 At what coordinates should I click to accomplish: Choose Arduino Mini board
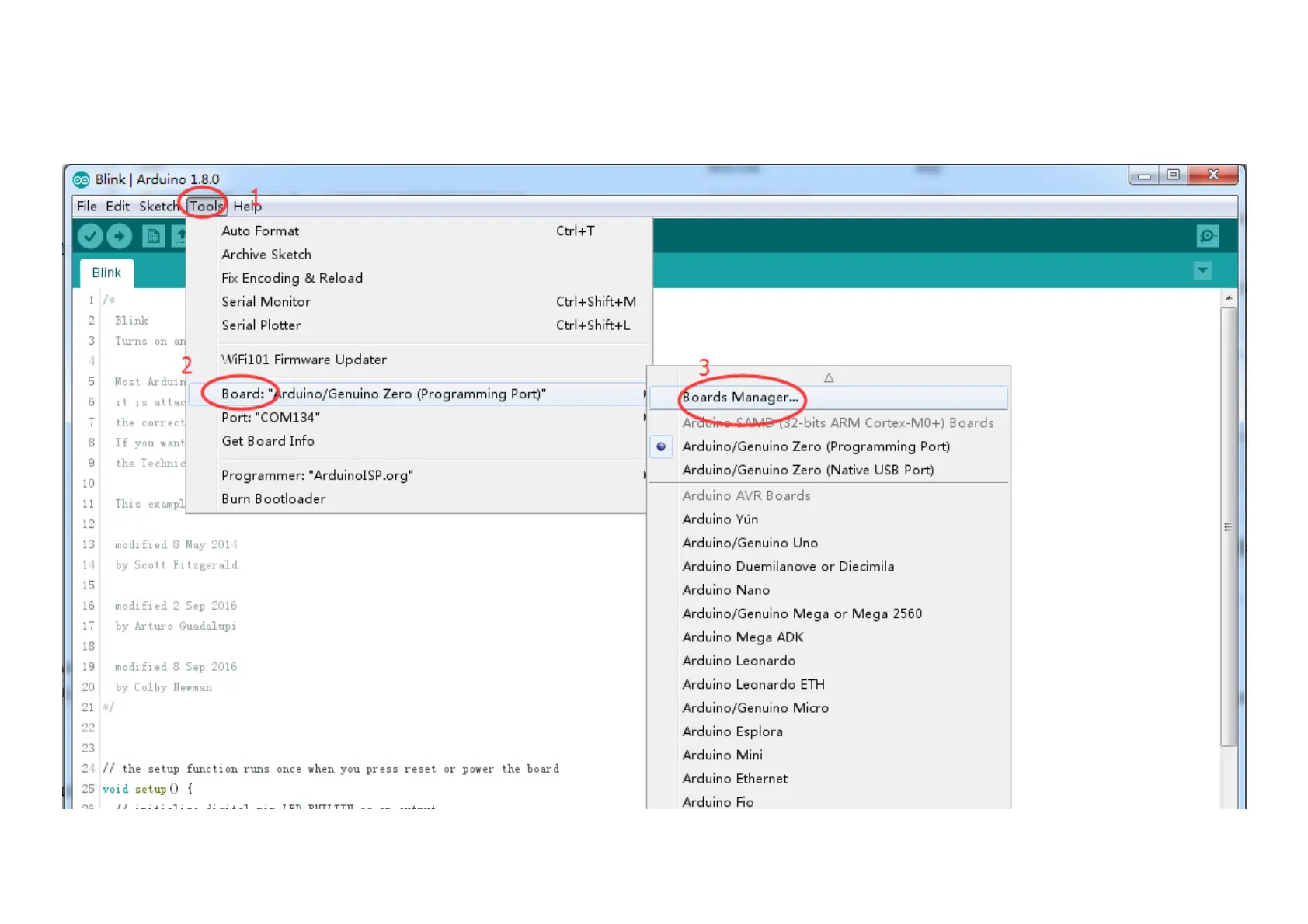829,755
